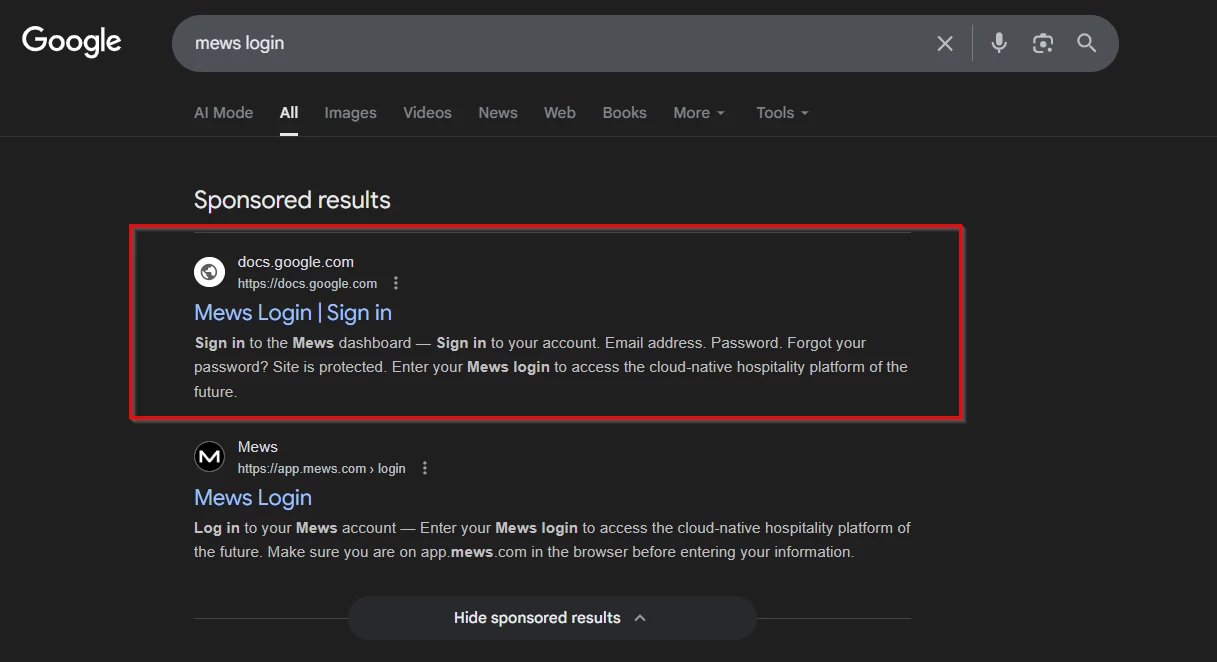Click the magnifying glass search button

point(1086,43)
